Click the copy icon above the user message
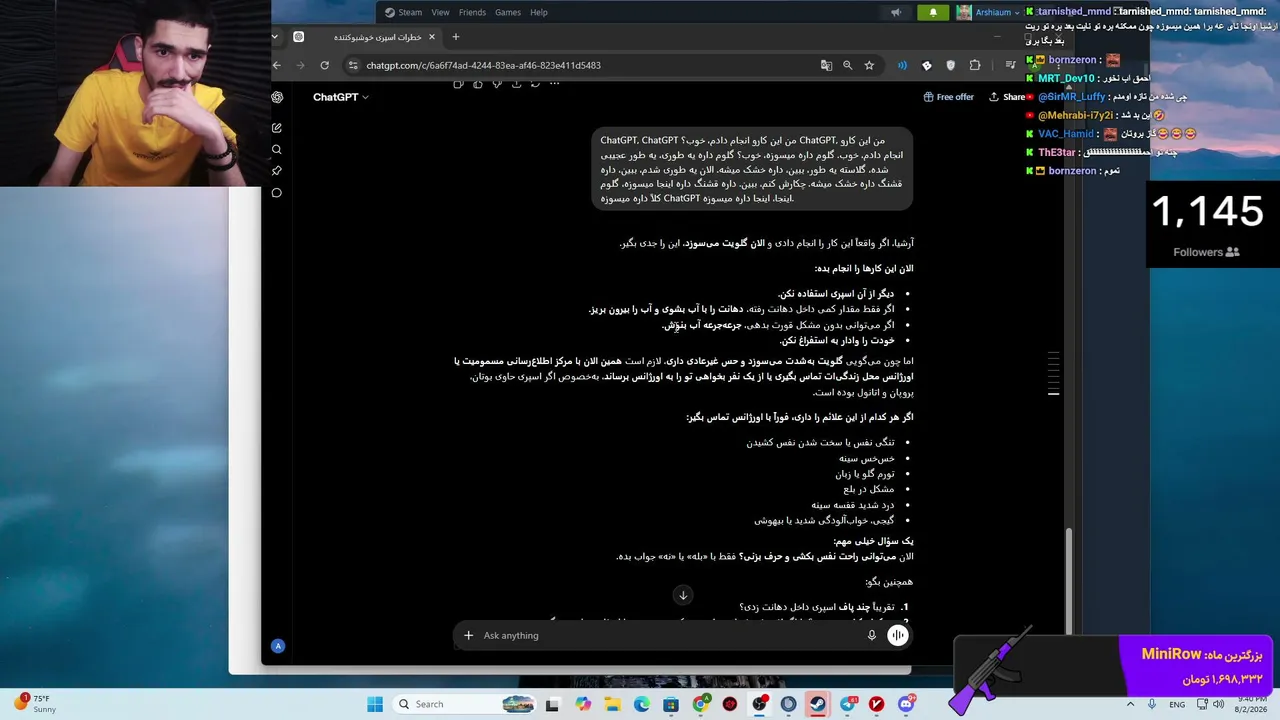 [x=458, y=84]
